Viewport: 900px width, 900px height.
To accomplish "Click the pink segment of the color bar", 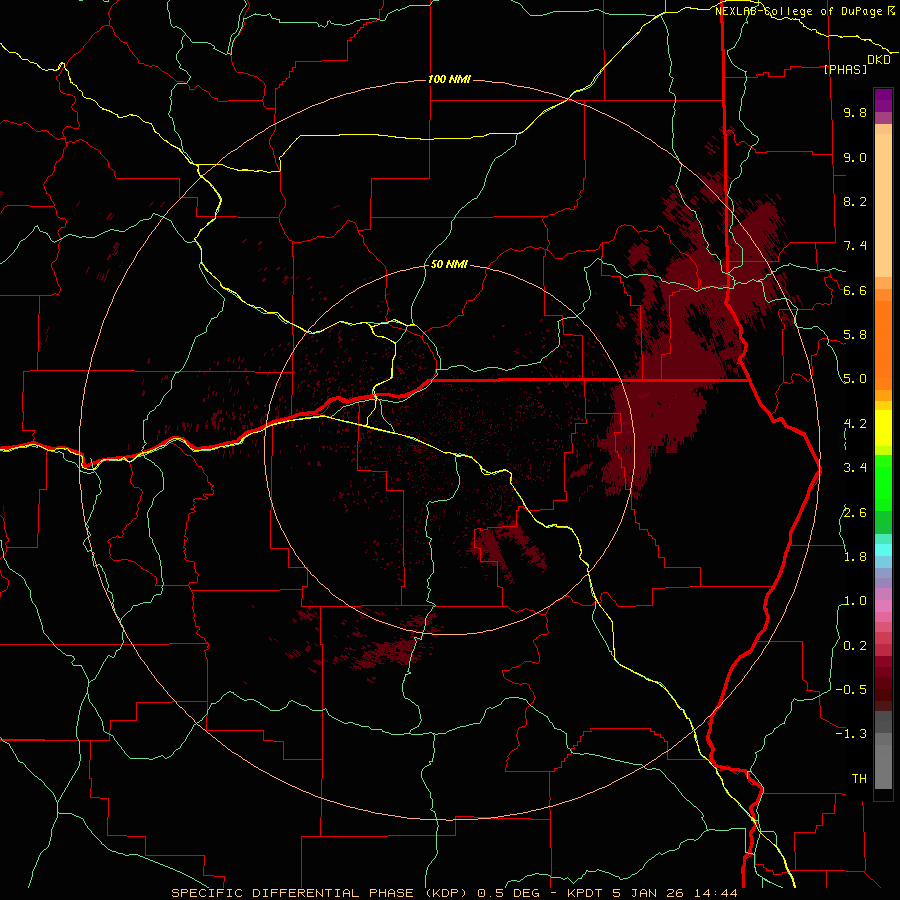I will tap(883, 606).
